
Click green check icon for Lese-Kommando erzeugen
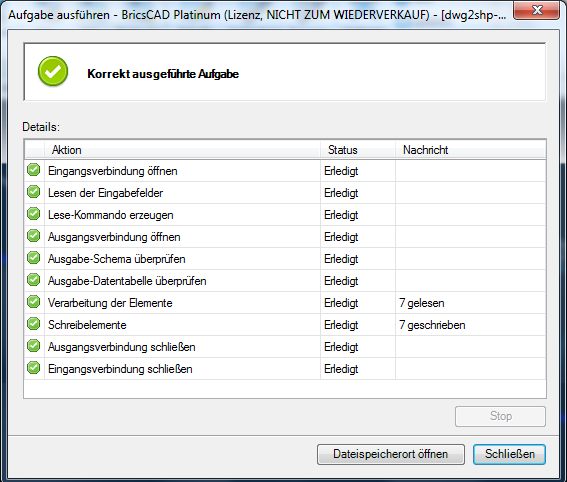pyautogui.click(x=34, y=214)
